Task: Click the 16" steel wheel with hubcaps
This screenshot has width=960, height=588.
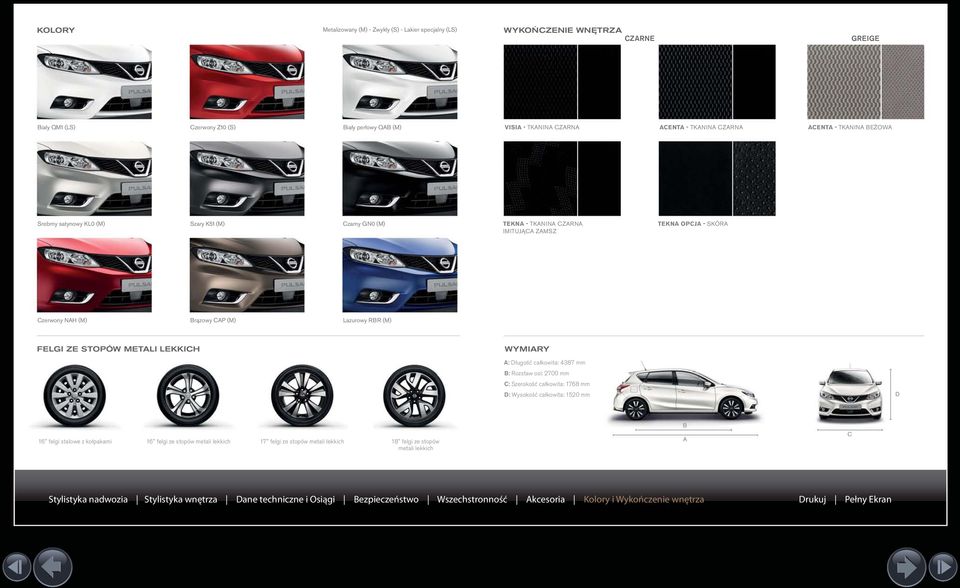Action: click(75, 396)
